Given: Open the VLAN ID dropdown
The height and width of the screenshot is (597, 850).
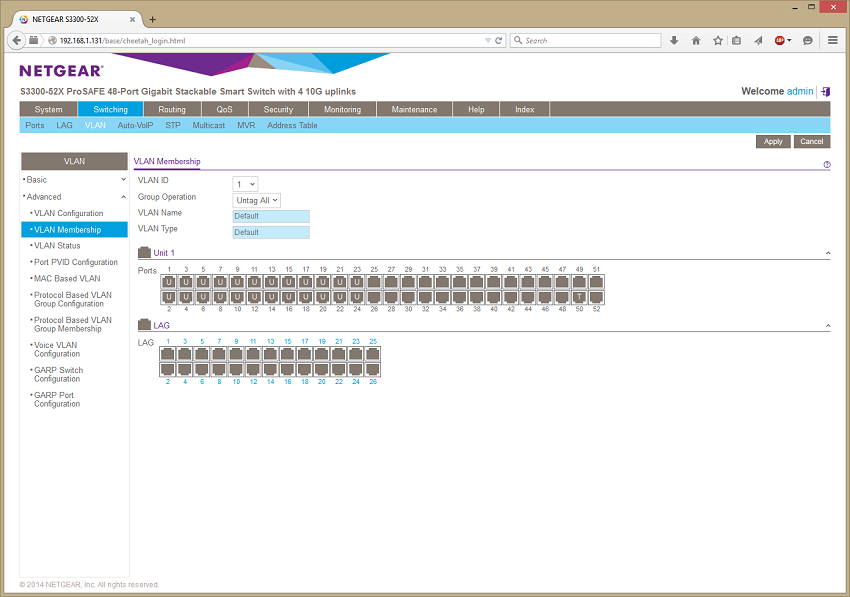Looking at the screenshot, I should point(245,184).
